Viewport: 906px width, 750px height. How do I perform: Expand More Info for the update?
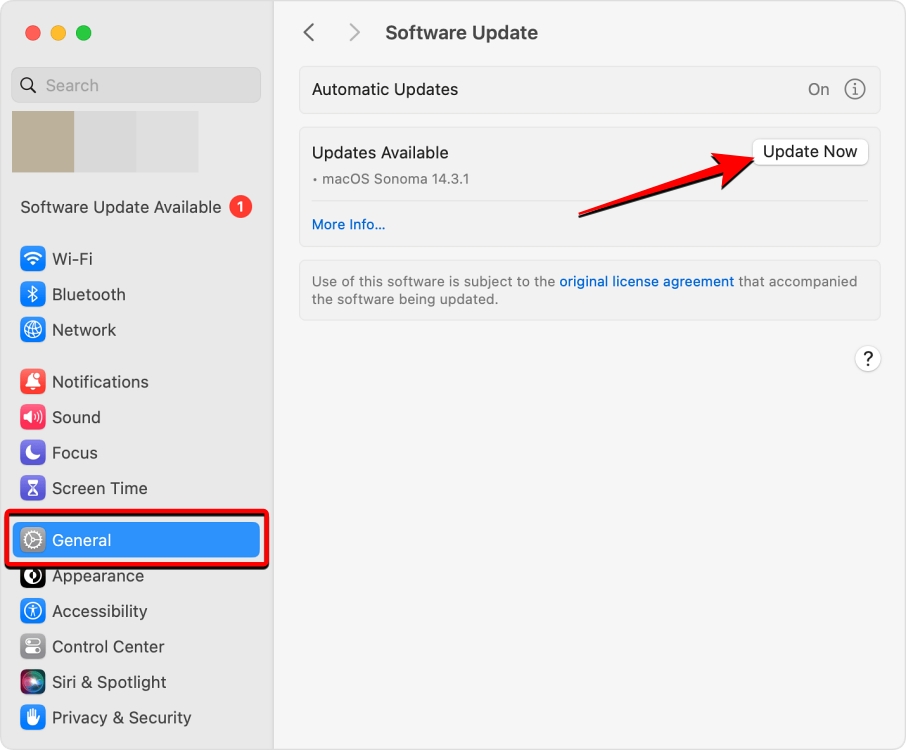(348, 224)
